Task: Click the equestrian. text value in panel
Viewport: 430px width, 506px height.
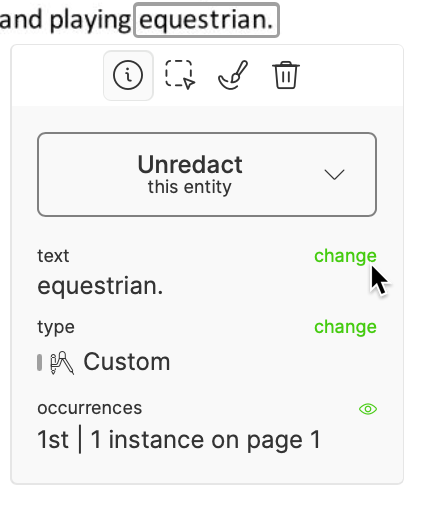Action: [x=100, y=286]
